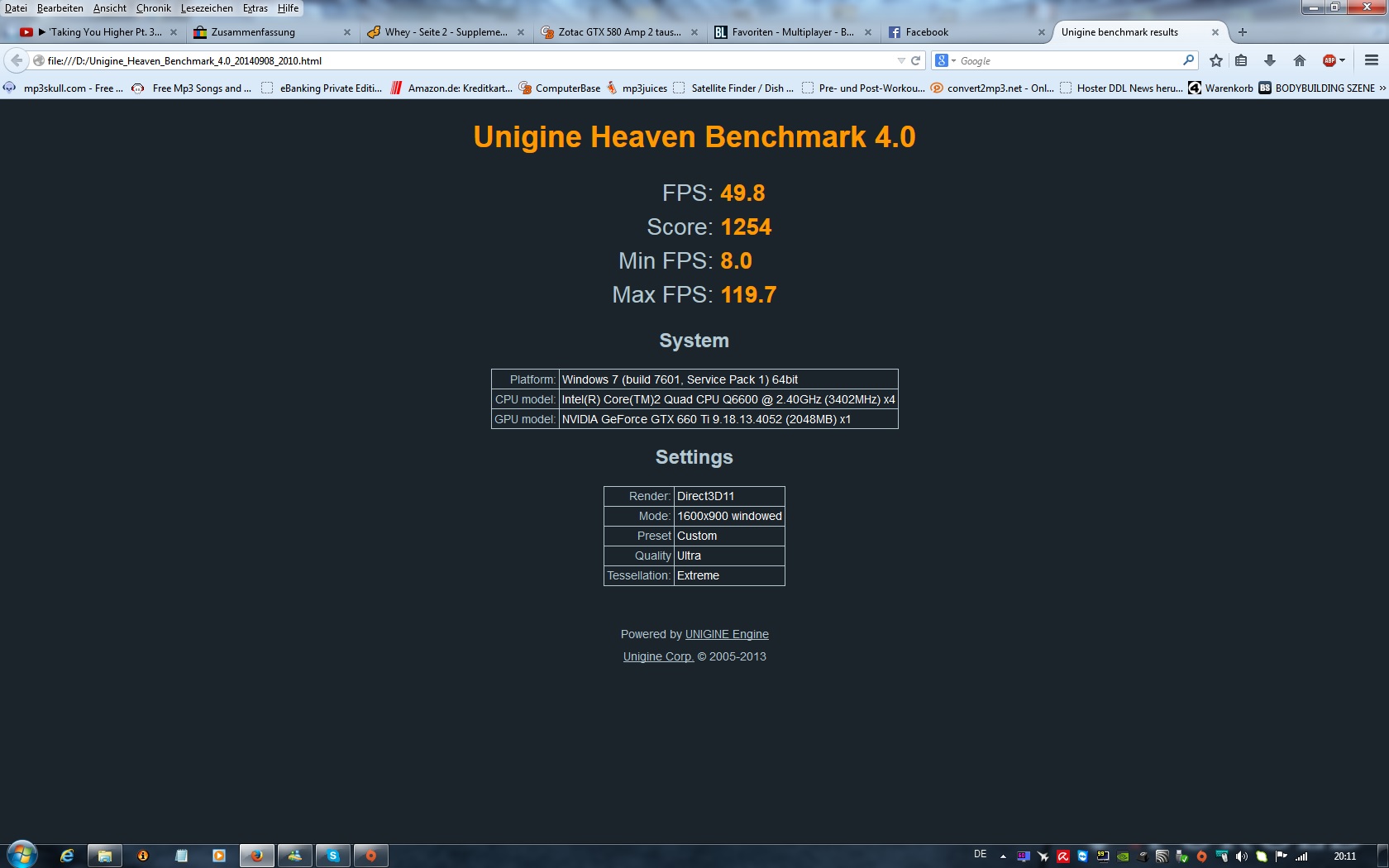Image resolution: width=1389 pixels, height=868 pixels.
Task: Open the mp3juices bookmark
Action: [x=637, y=88]
